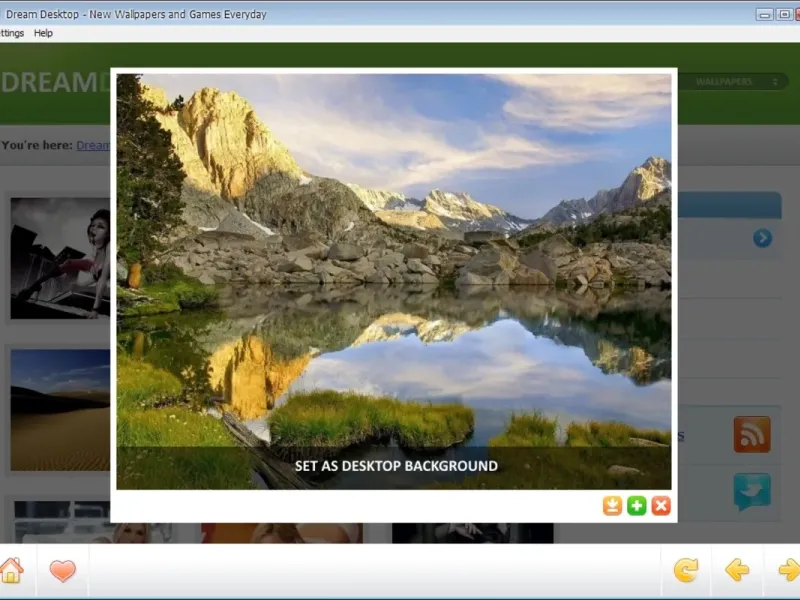Follow the Dream breadcrumb link
Screen dimensions: 800x600
[93, 145]
